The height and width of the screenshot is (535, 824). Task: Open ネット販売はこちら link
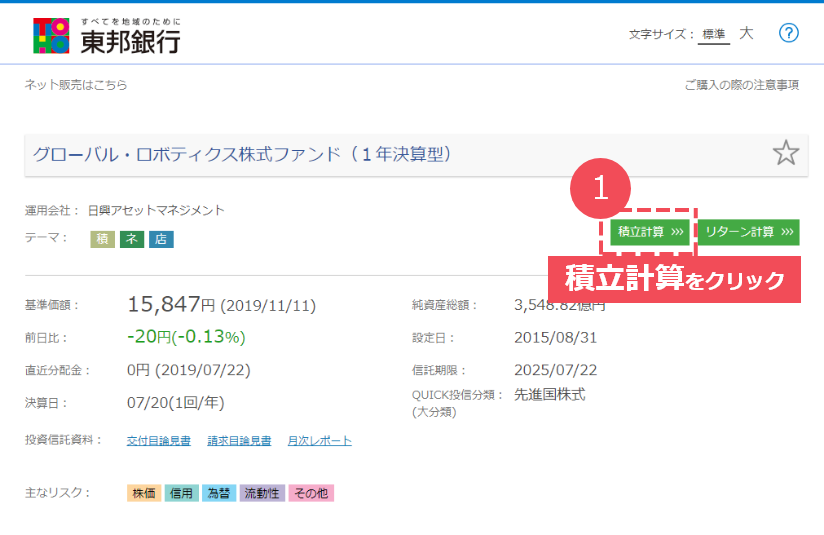pyautogui.click(x=76, y=85)
